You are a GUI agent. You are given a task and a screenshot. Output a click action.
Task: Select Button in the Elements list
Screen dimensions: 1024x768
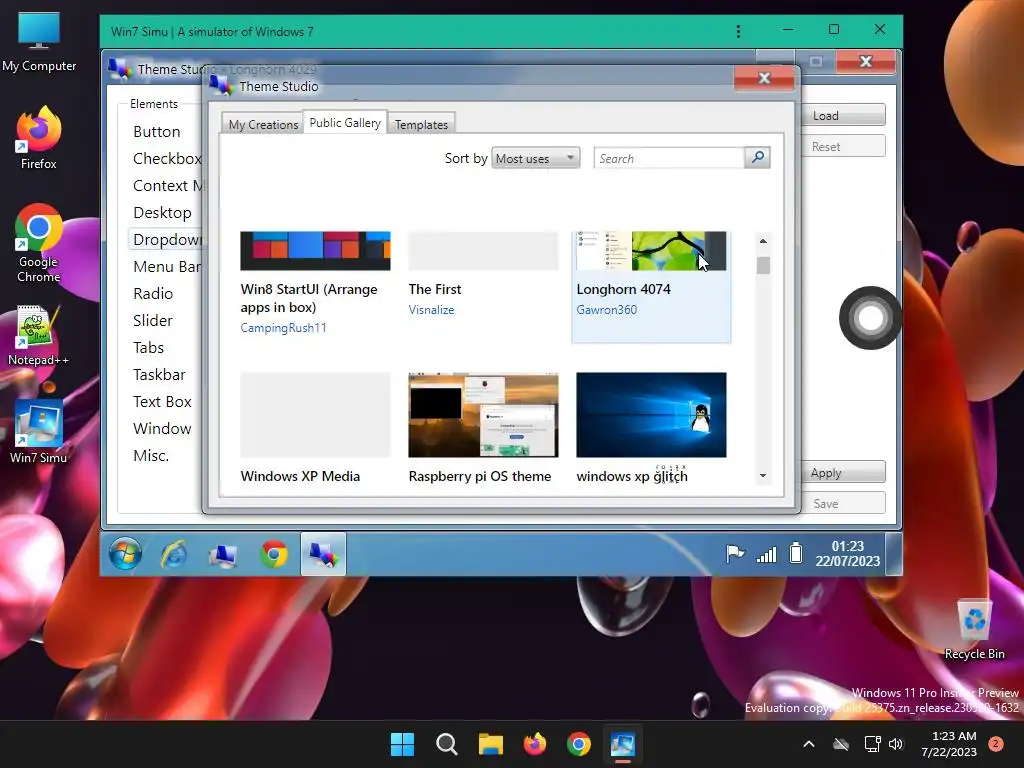[x=157, y=132]
